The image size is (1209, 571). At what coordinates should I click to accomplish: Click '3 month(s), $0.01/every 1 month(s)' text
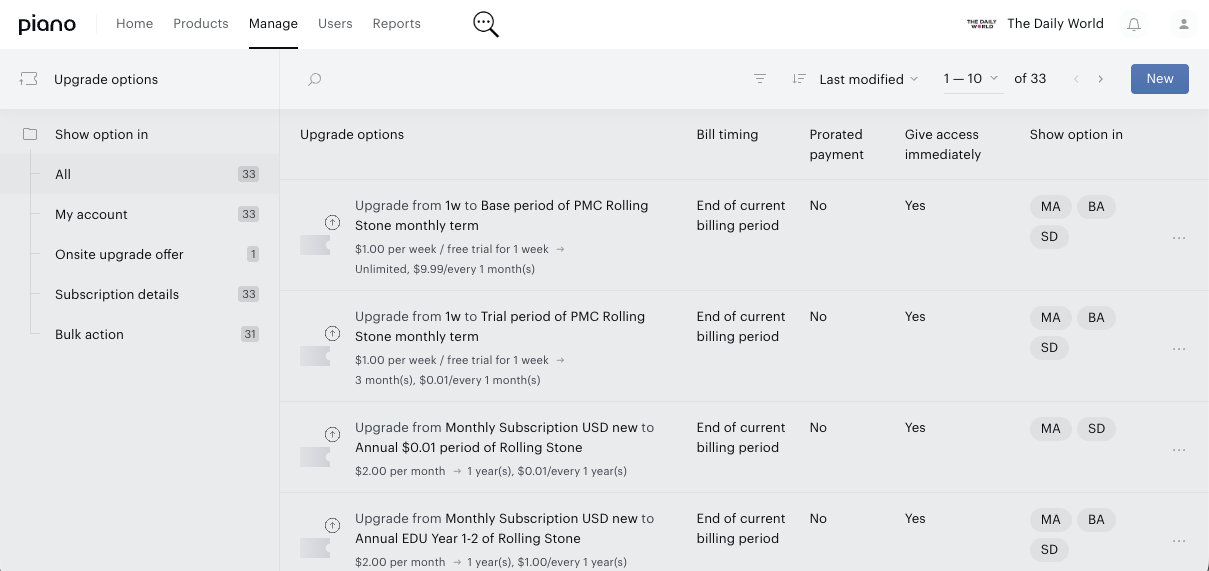(x=448, y=380)
